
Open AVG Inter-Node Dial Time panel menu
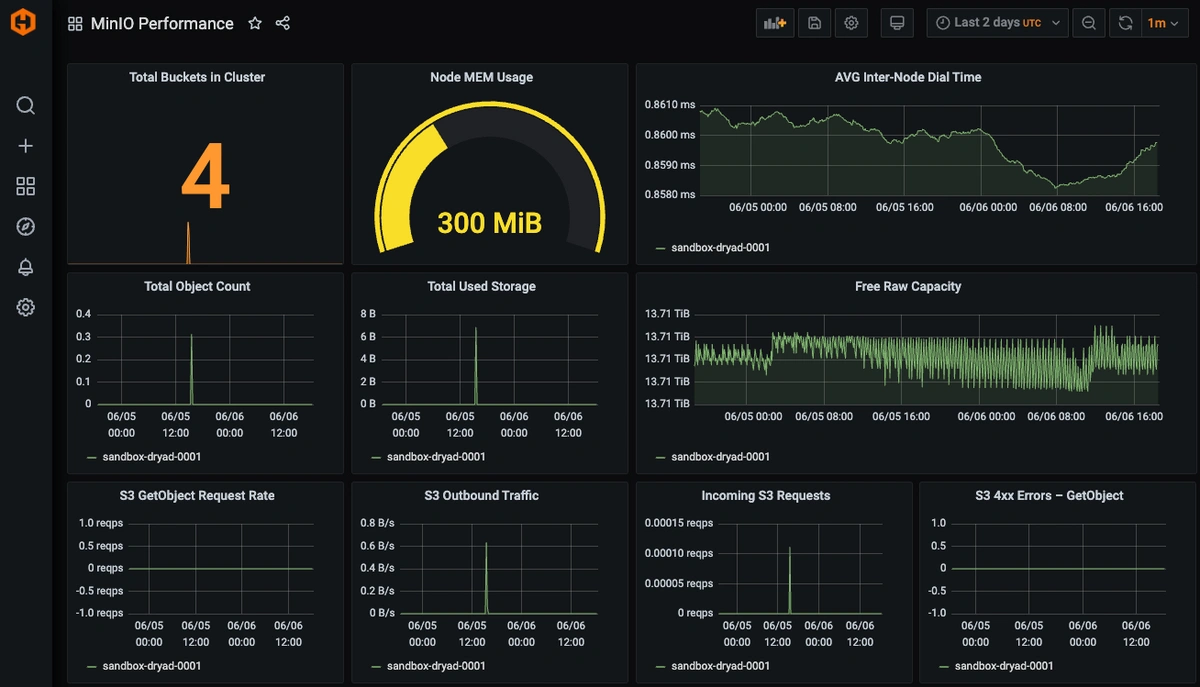tap(908, 77)
